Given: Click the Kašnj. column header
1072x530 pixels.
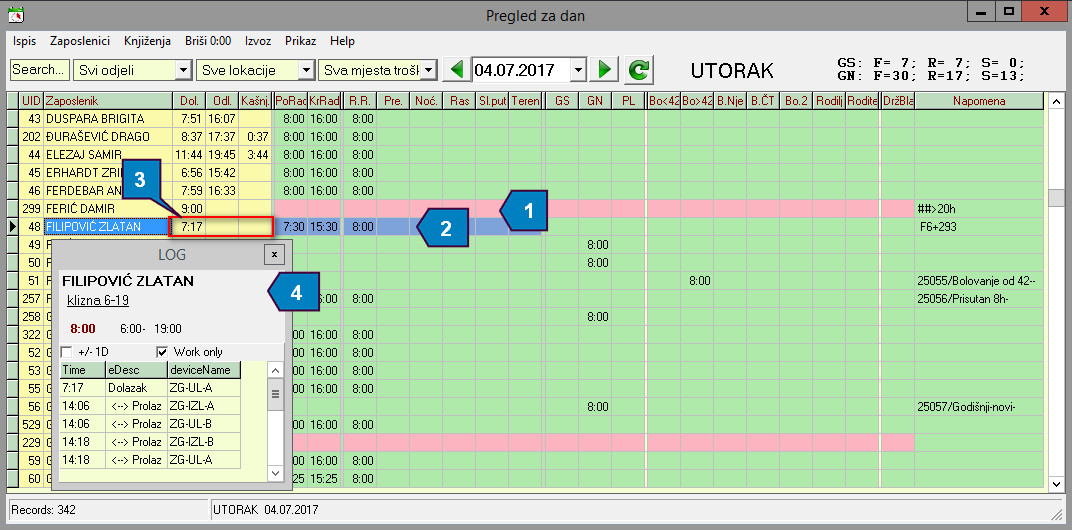Looking at the screenshot, I should pyautogui.click(x=256, y=101).
